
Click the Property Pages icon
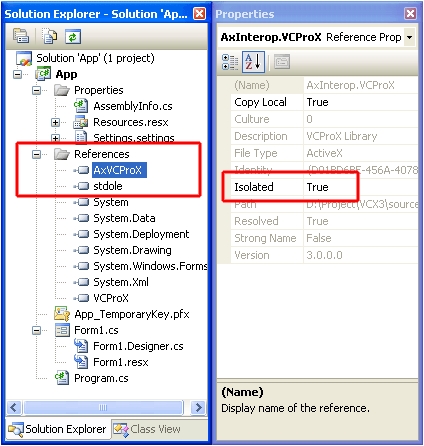[282, 62]
